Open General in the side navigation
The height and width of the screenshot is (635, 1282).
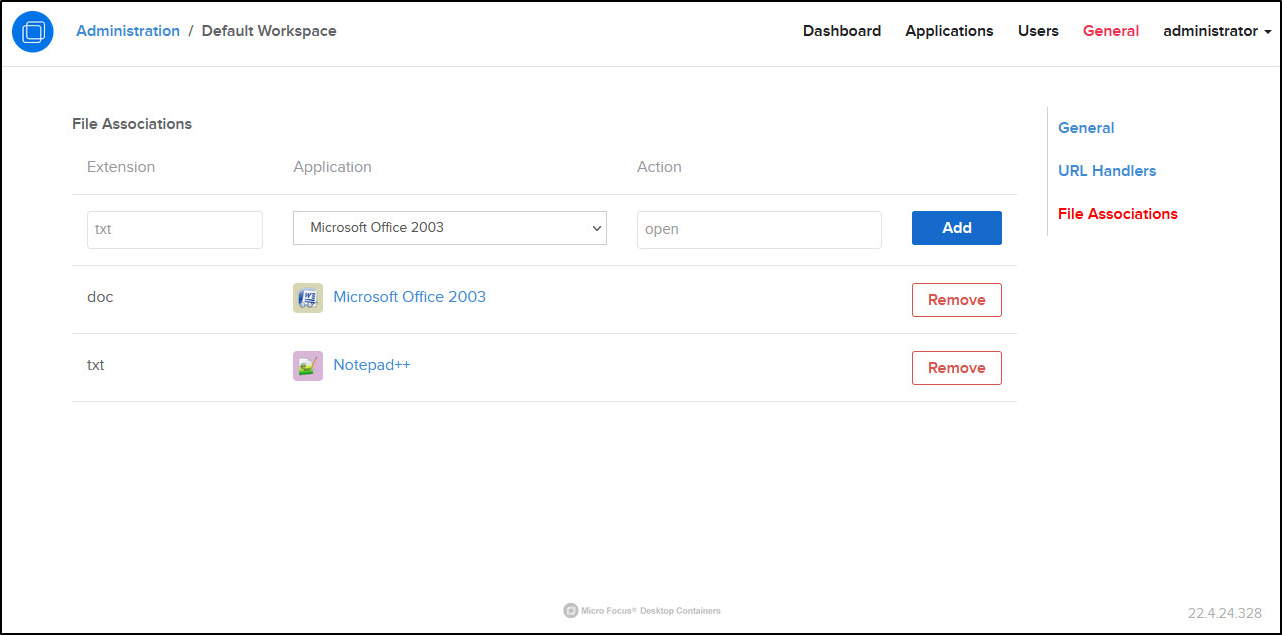[x=1086, y=128]
